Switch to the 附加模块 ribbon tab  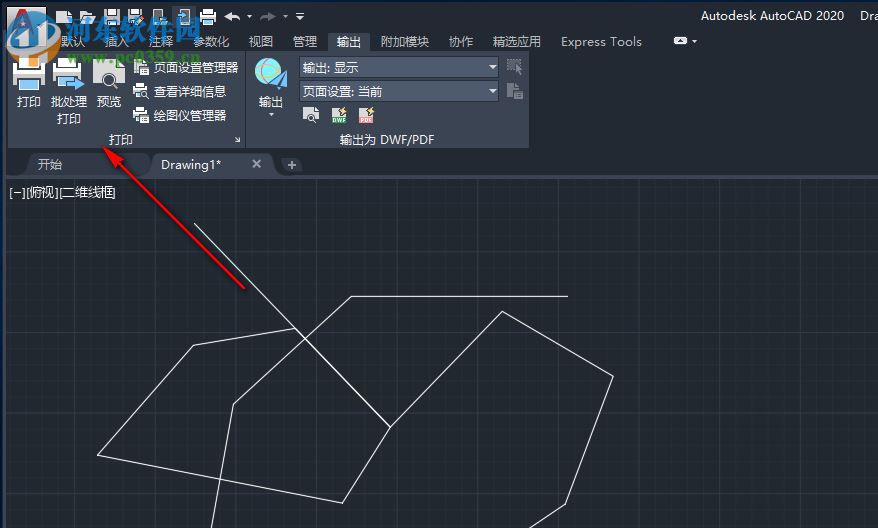click(404, 41)
